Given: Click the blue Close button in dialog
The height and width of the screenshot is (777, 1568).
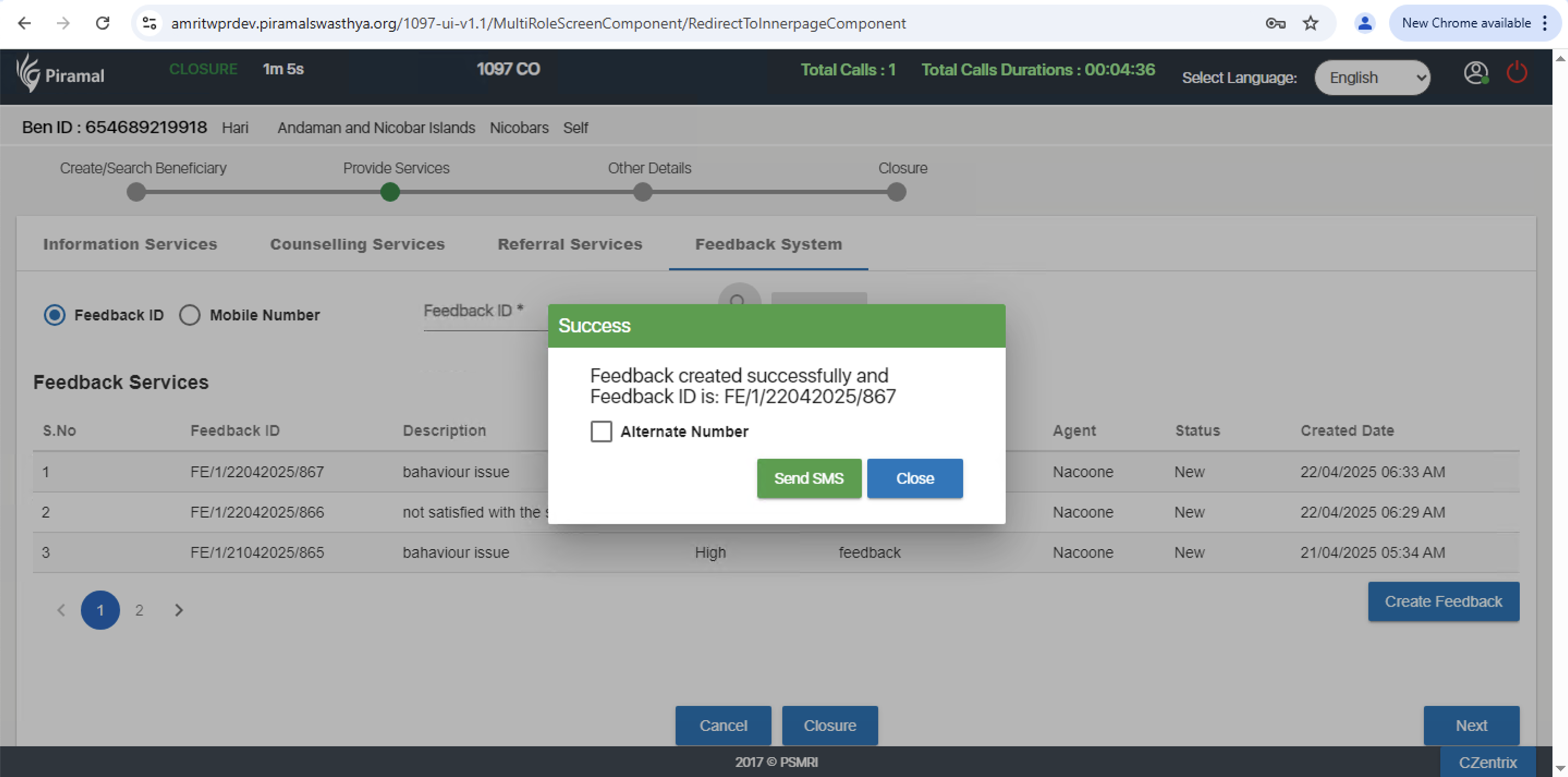Looking at the screenshot, I should [914, 478].
